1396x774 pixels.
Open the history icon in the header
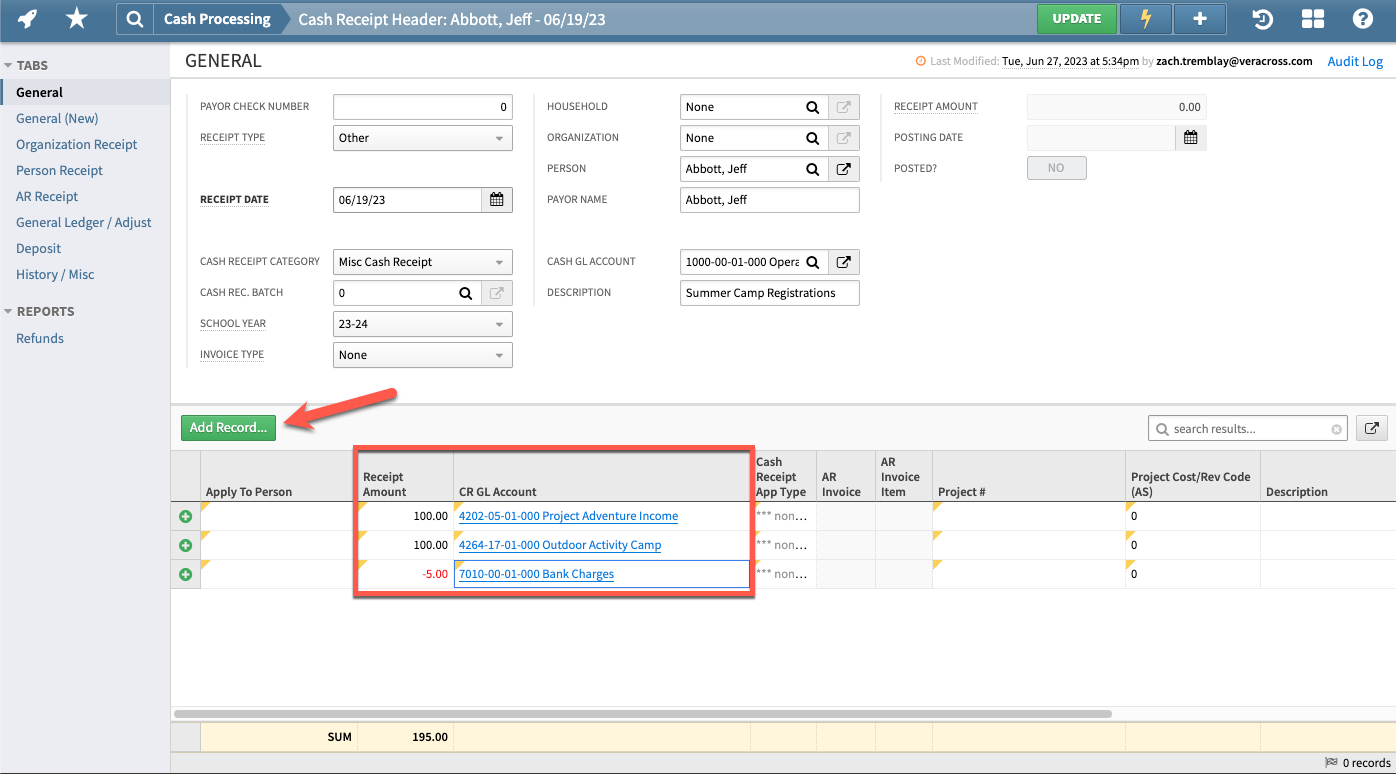click(x=1262, y=19)
